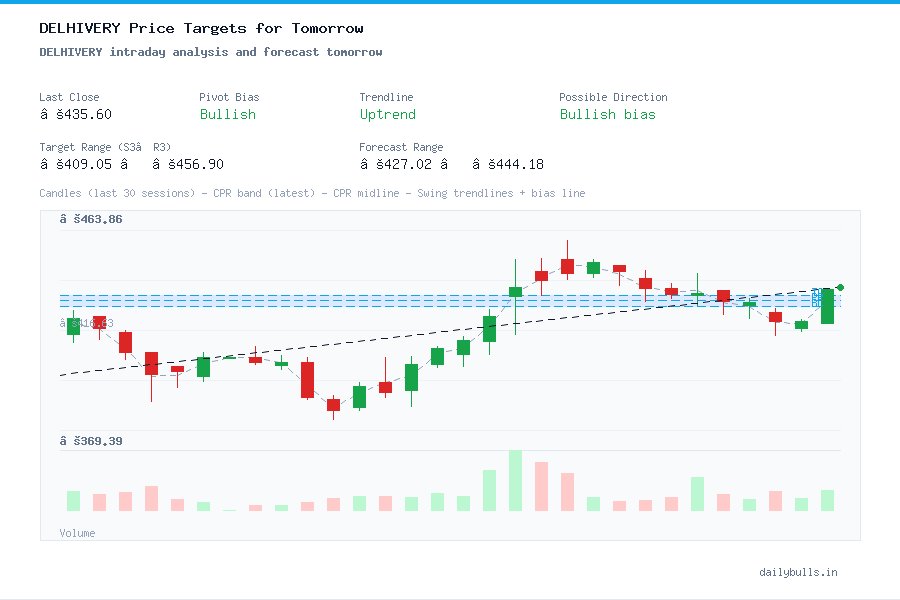Select the green dot marker ending the bias line

pos(840,286)
